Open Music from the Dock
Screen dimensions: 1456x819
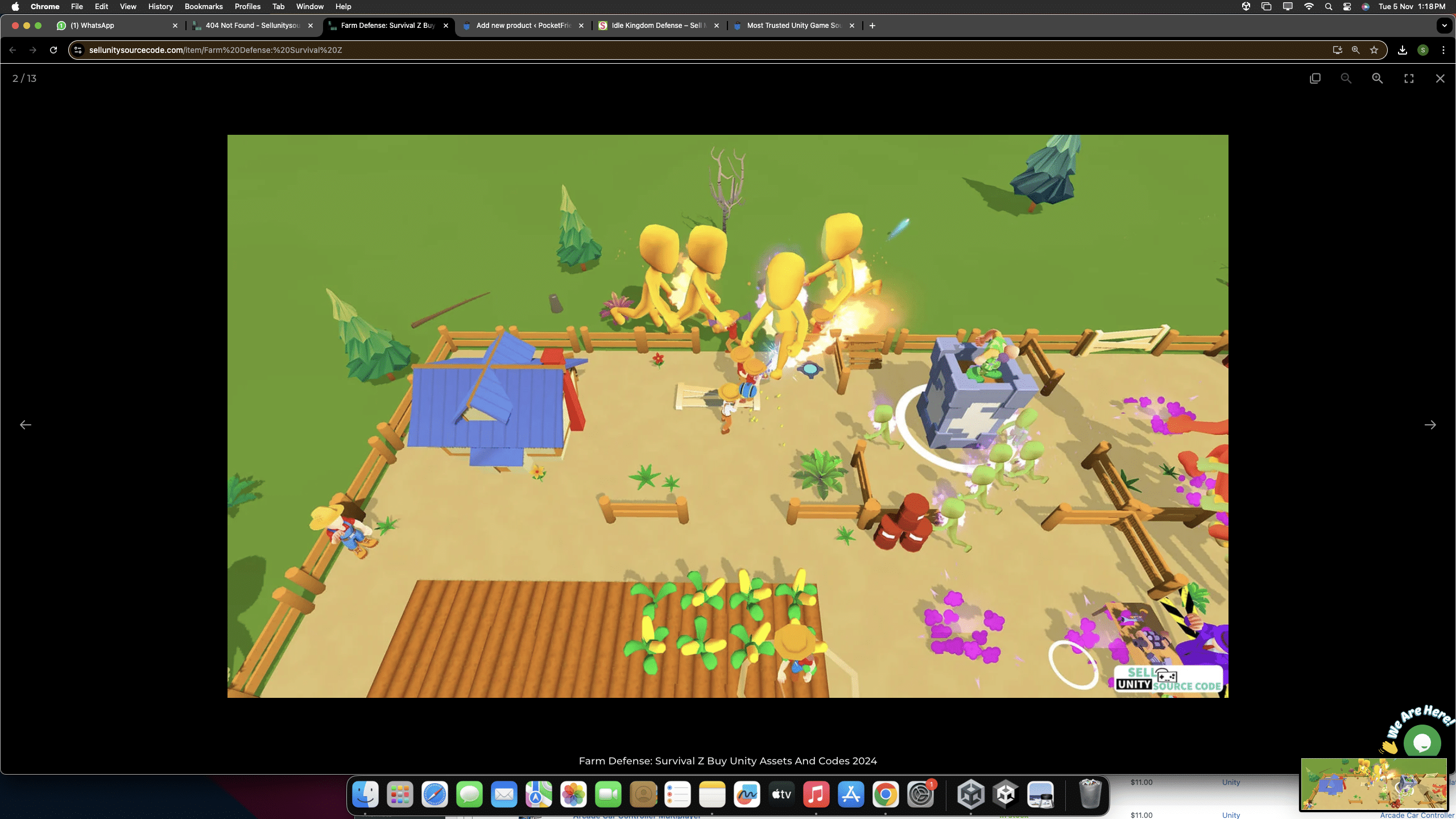(816, 795)
